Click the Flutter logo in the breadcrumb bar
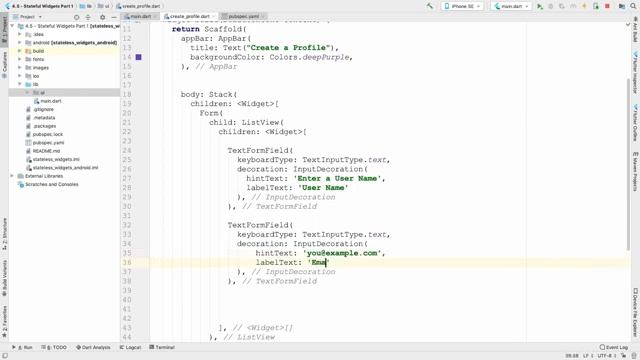The width and height of the screenshot is (640, 360). pos(7,6)
